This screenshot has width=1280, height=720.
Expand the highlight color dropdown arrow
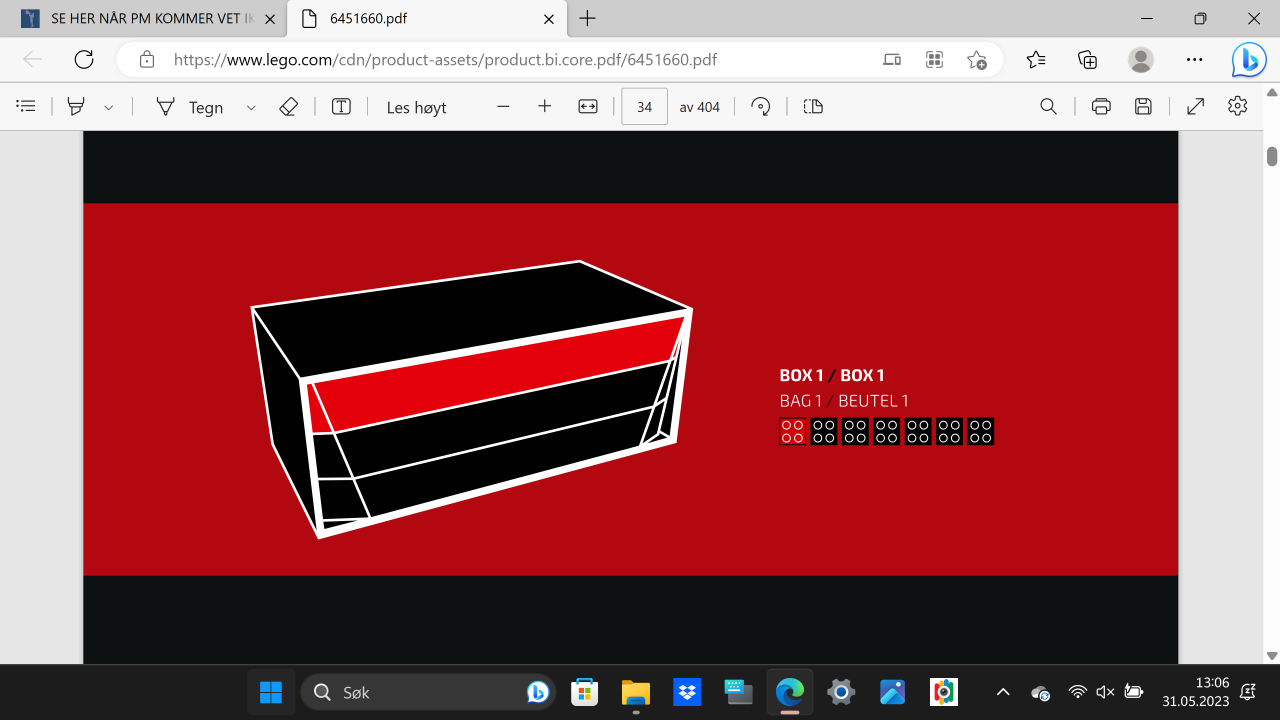109,107
